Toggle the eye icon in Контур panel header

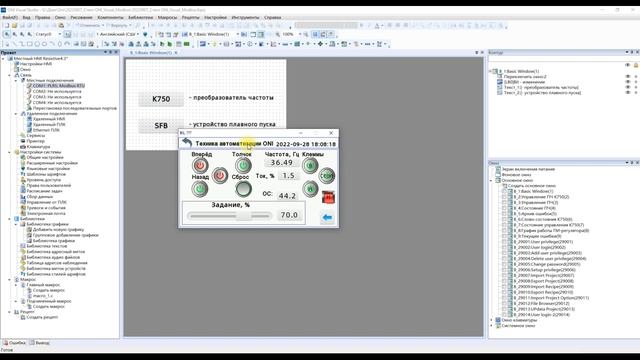tap(628, 65)
